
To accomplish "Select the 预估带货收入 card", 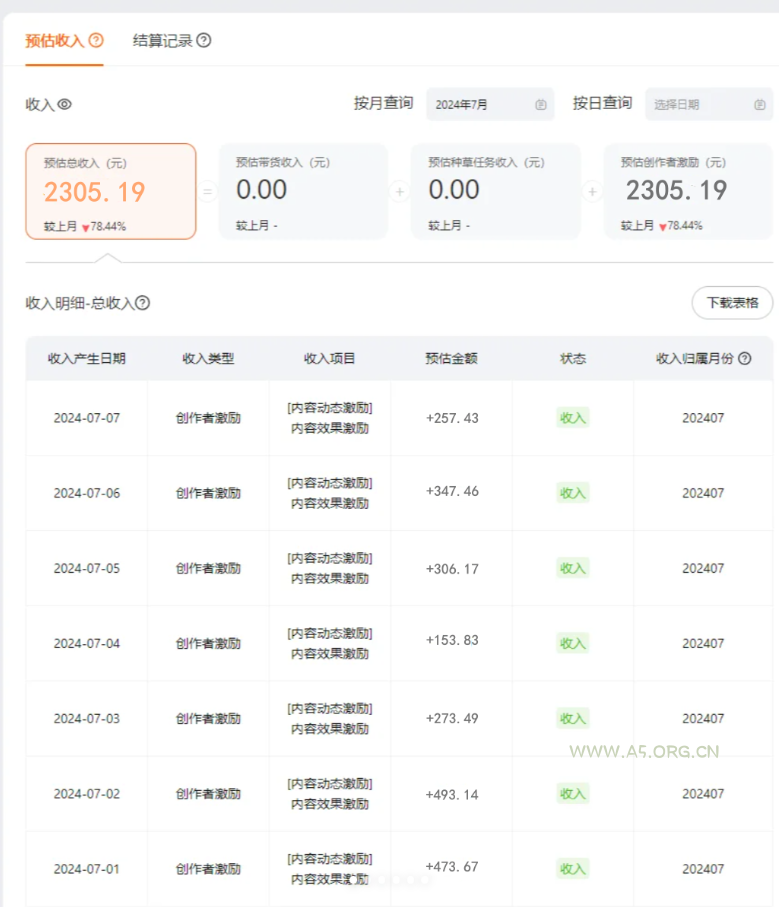I will click(303, 192).
